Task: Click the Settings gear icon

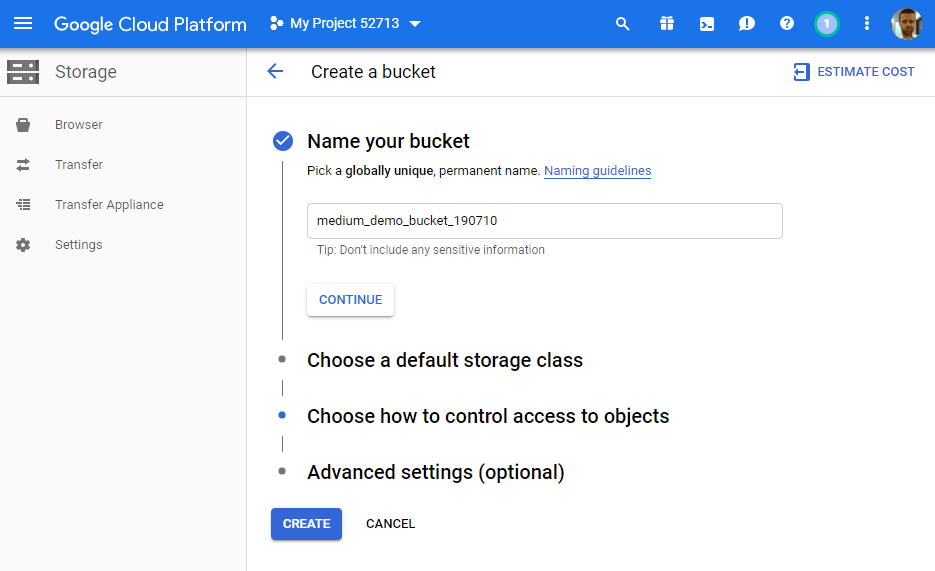Action: click(x=23, y=245)
